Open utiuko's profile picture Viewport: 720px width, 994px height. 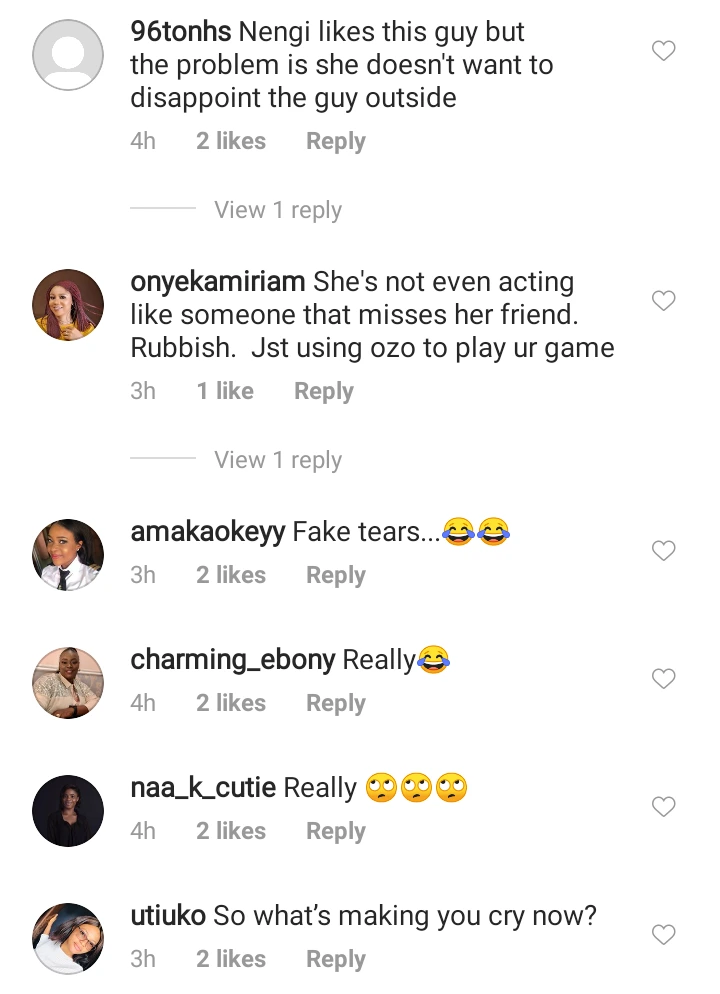tap(68, 938)
